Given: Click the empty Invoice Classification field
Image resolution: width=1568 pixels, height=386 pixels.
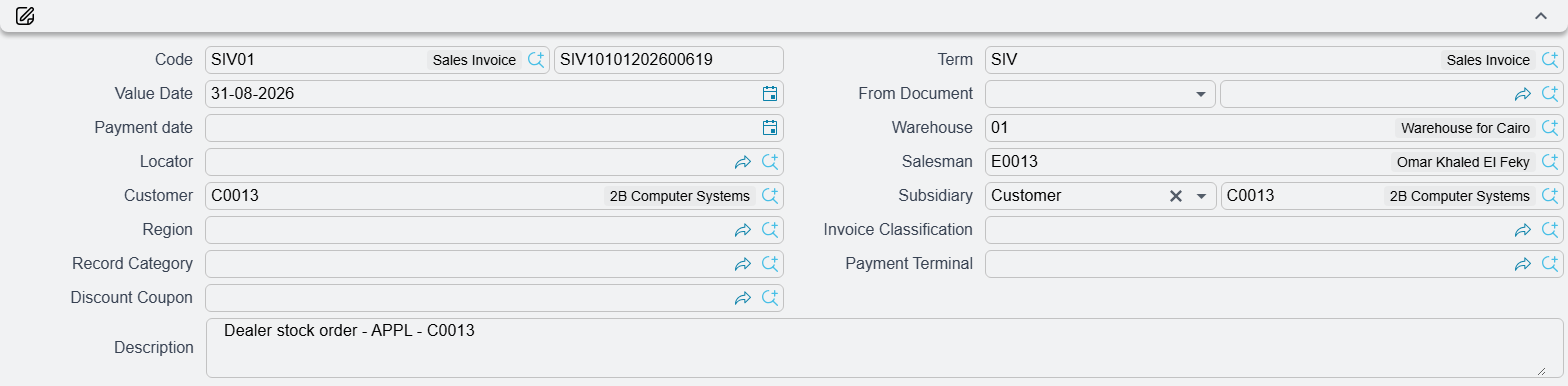Looking at the screenshot, I should (x=1274, y=230).
